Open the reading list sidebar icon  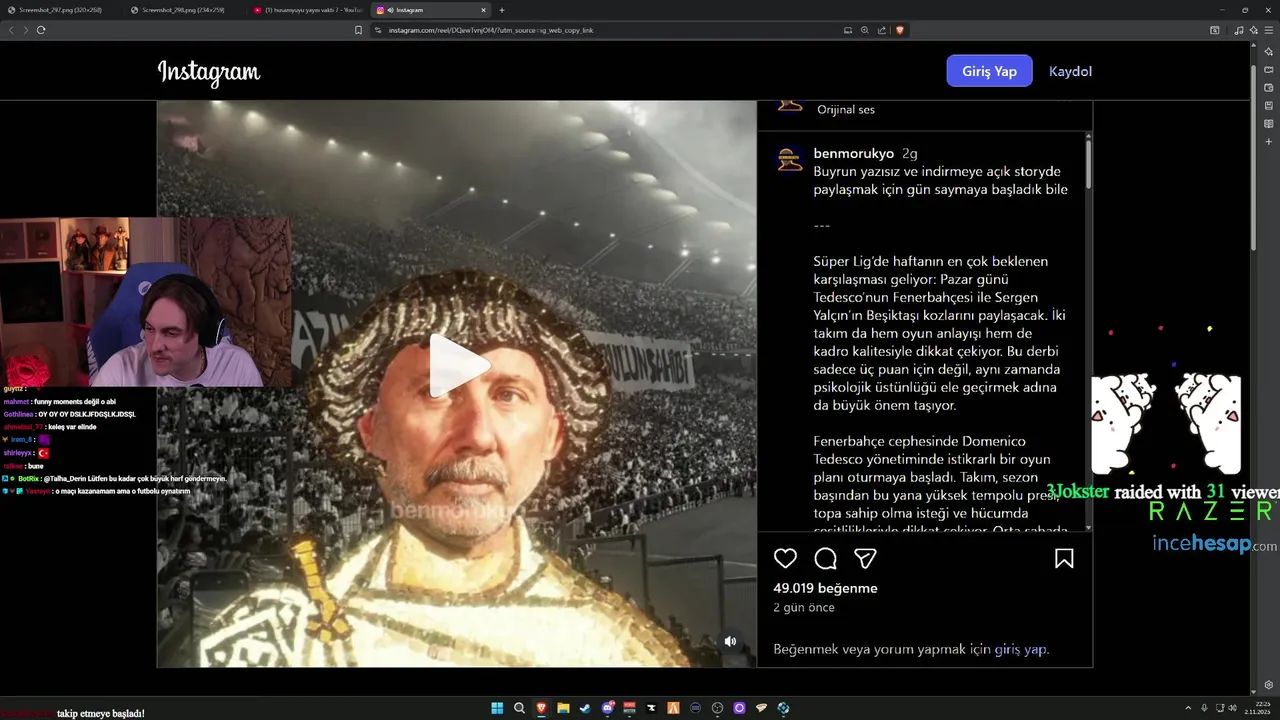(1269, 123)
